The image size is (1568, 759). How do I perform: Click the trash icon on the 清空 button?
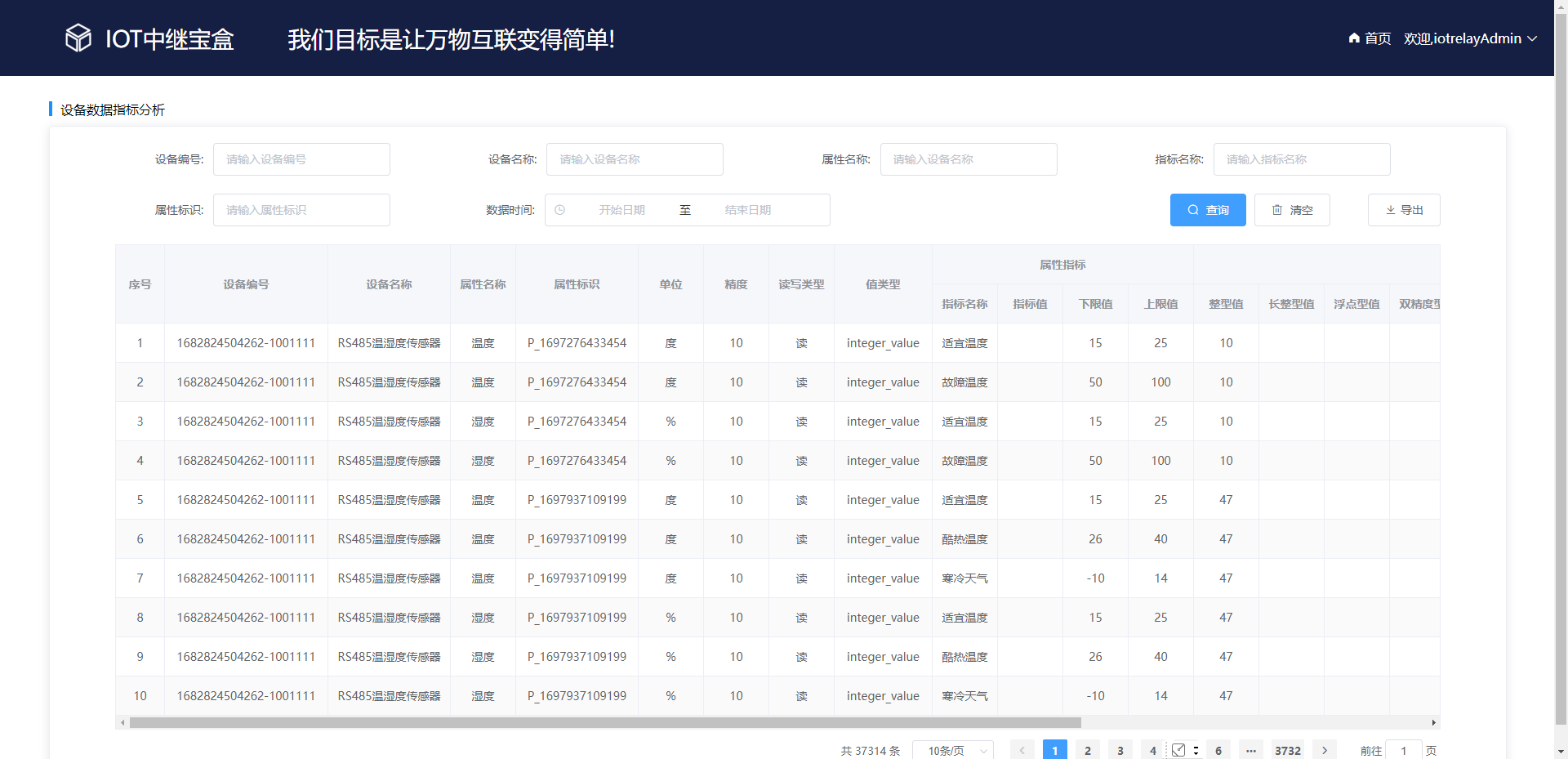click(x=1278, y=210)
